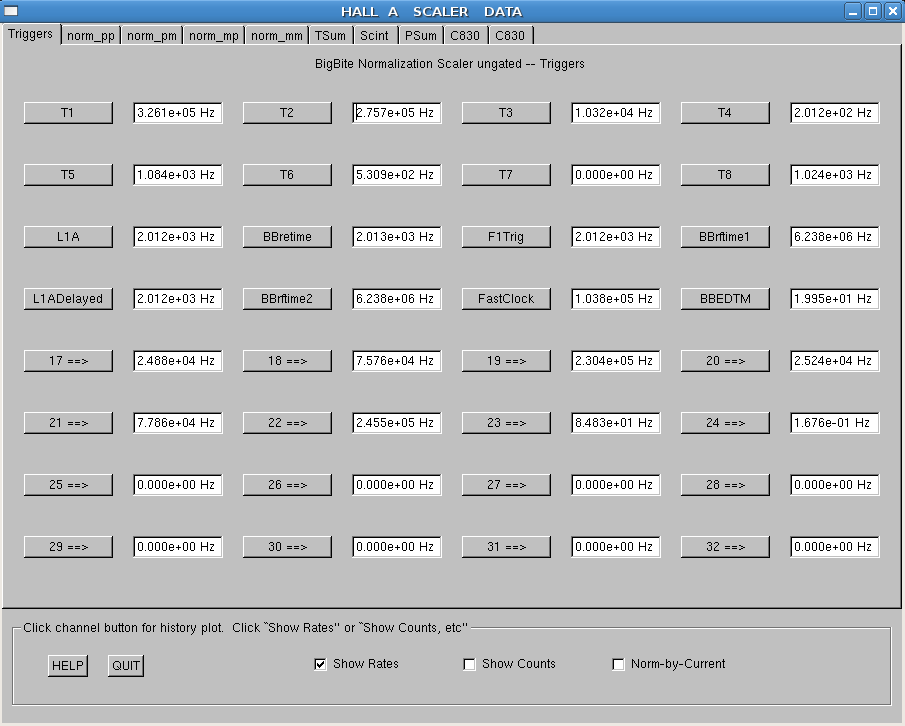Click the T8 channel button
Screen dimensions: 905x726
point(725,175)
